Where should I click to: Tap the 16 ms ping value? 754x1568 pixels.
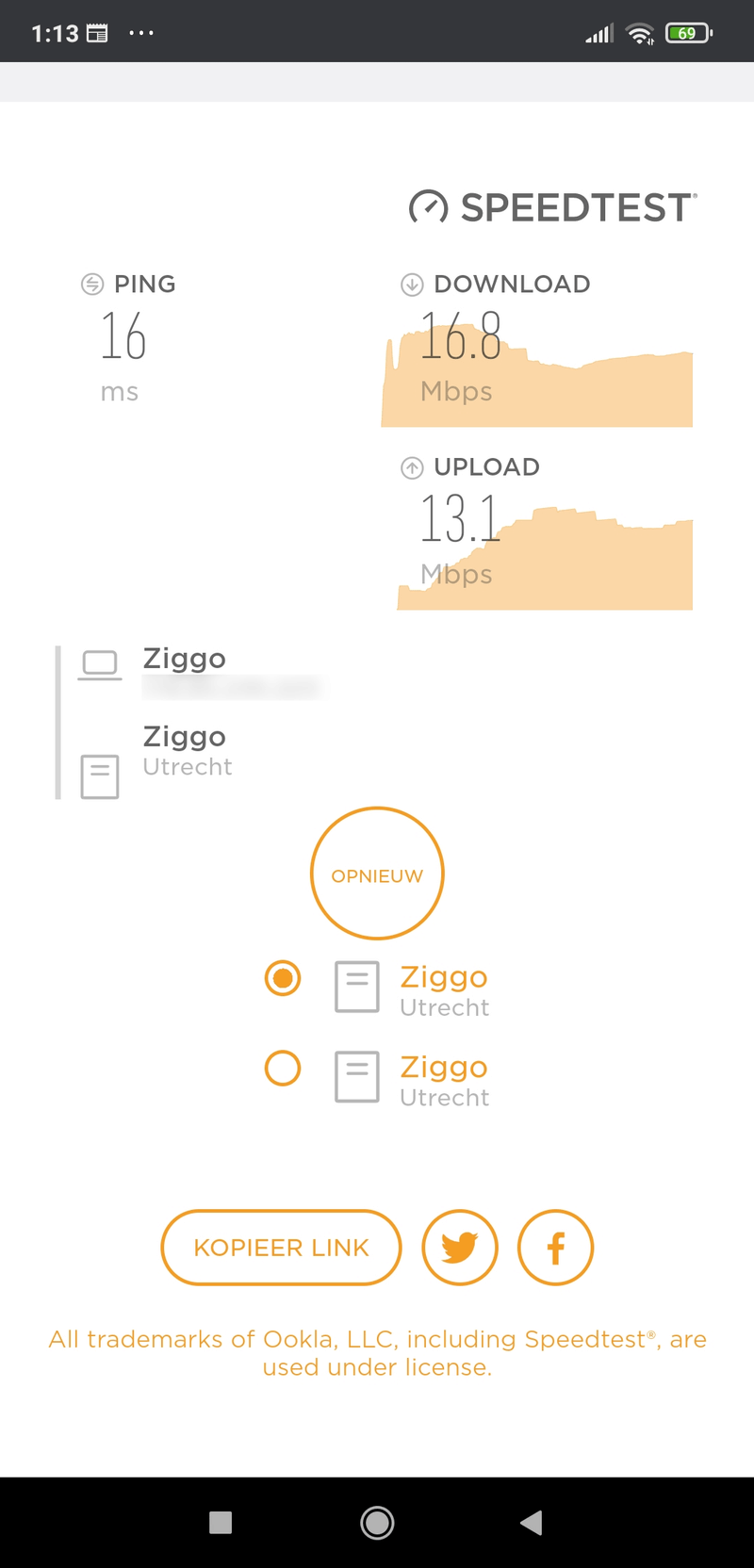123,337
